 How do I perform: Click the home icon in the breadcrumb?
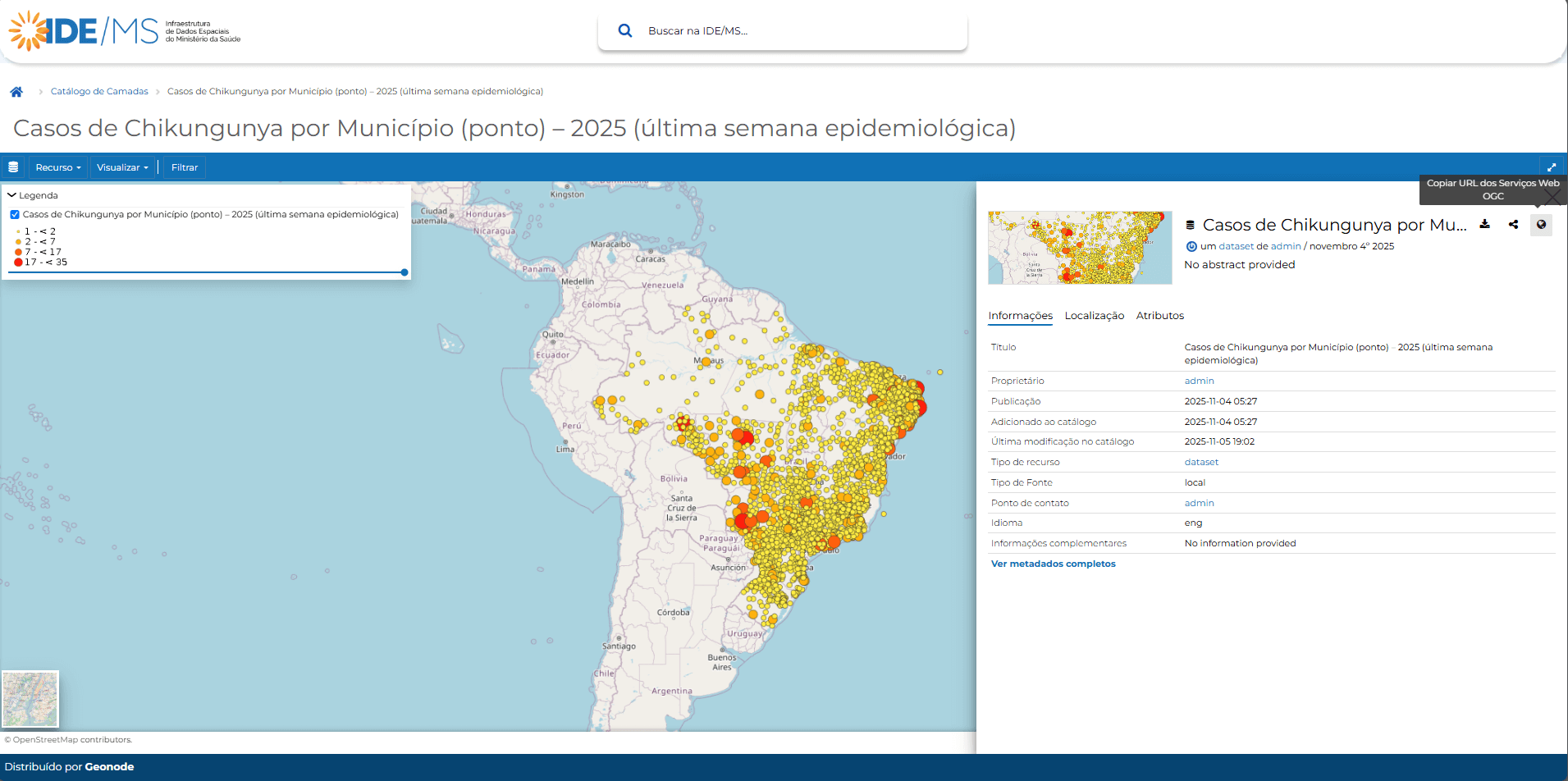click(16, 91)
